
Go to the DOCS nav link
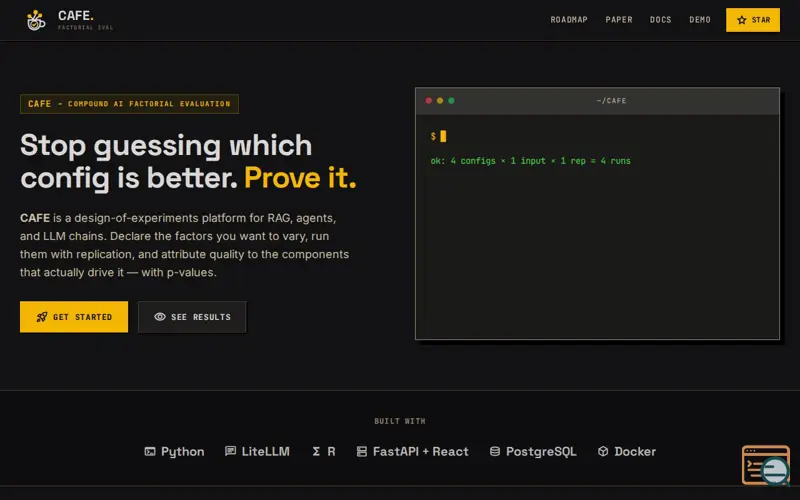click(x=660, y=20)
